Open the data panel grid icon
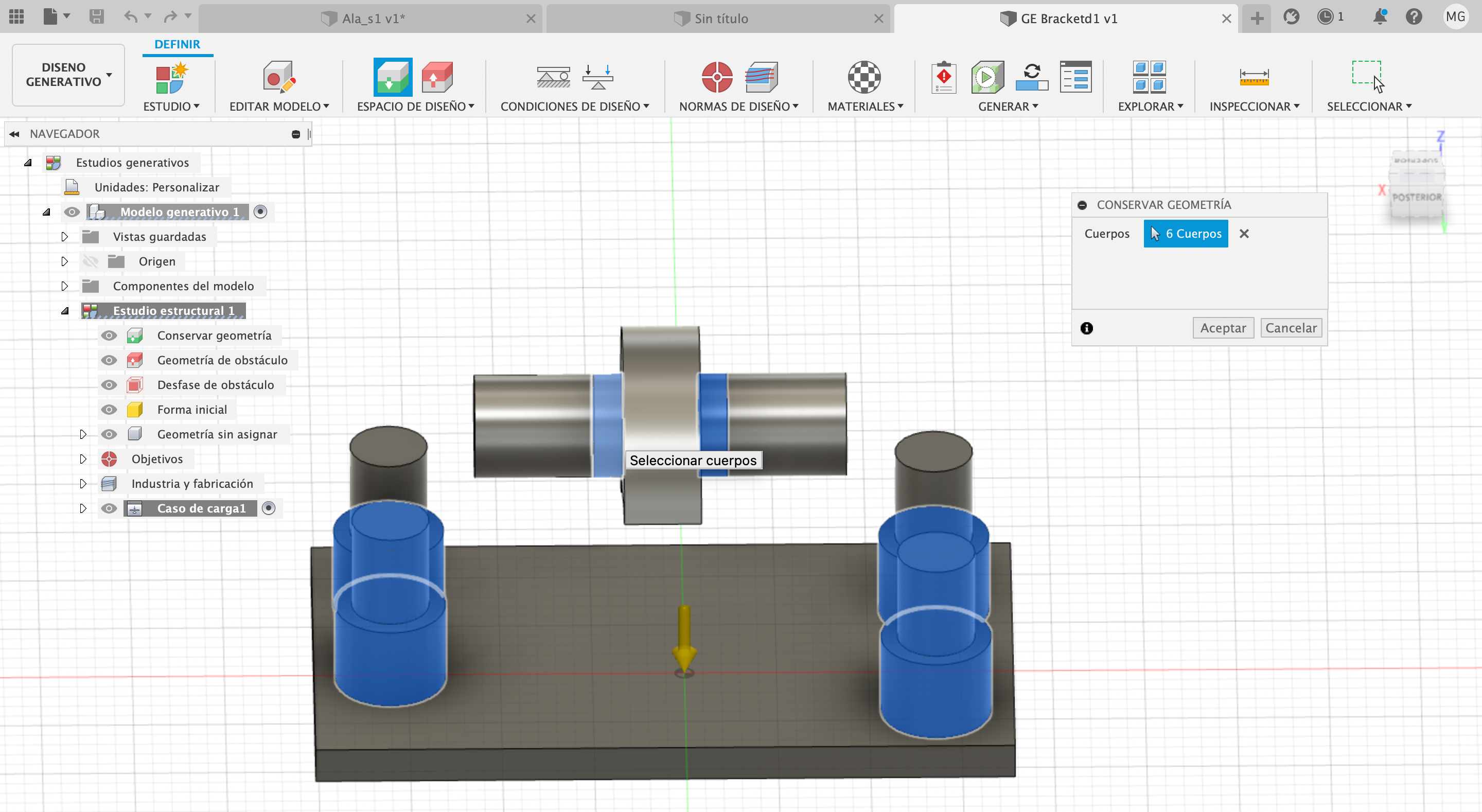1482x812 pixels. tap(16, 16)
